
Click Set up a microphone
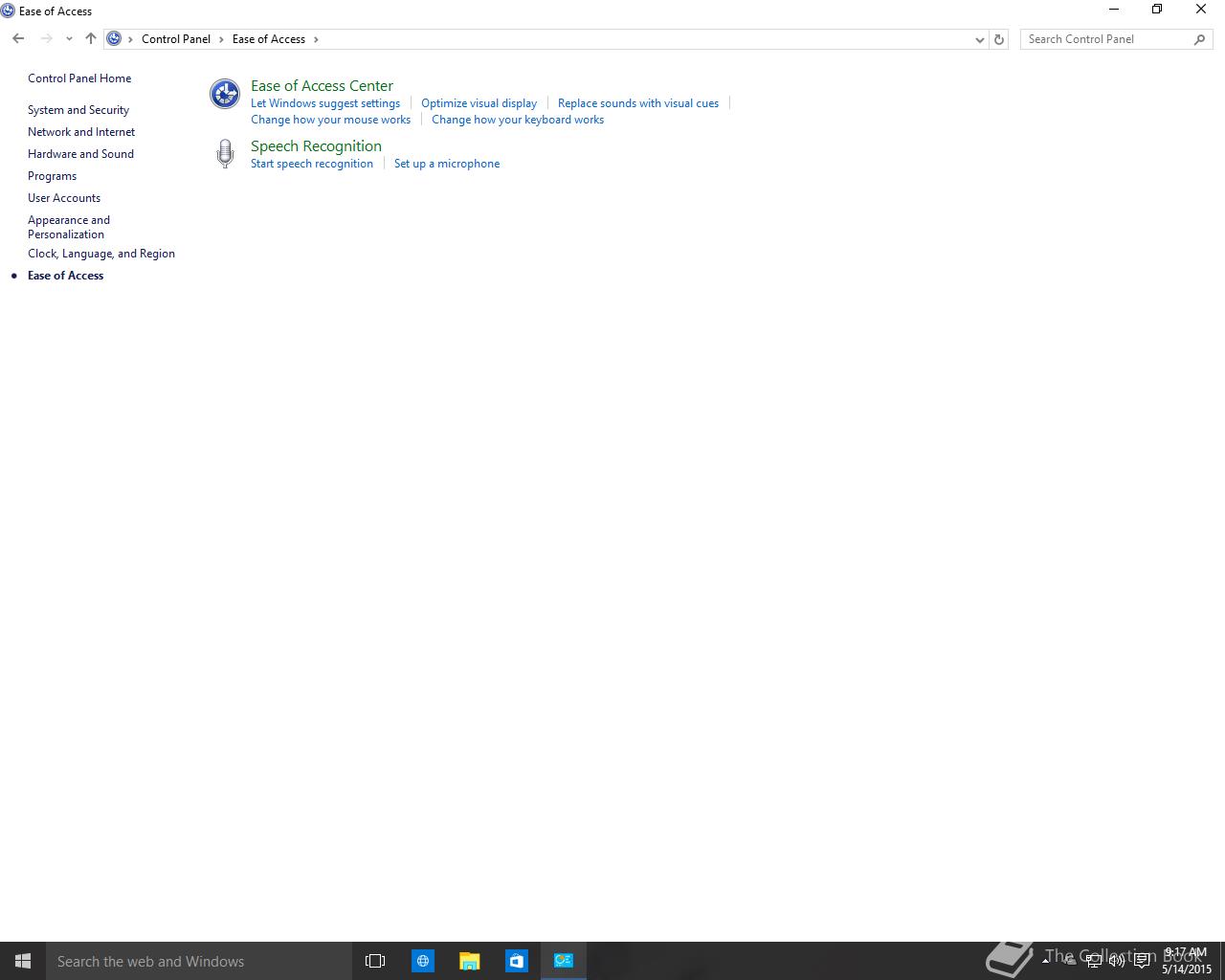point(447,164)
